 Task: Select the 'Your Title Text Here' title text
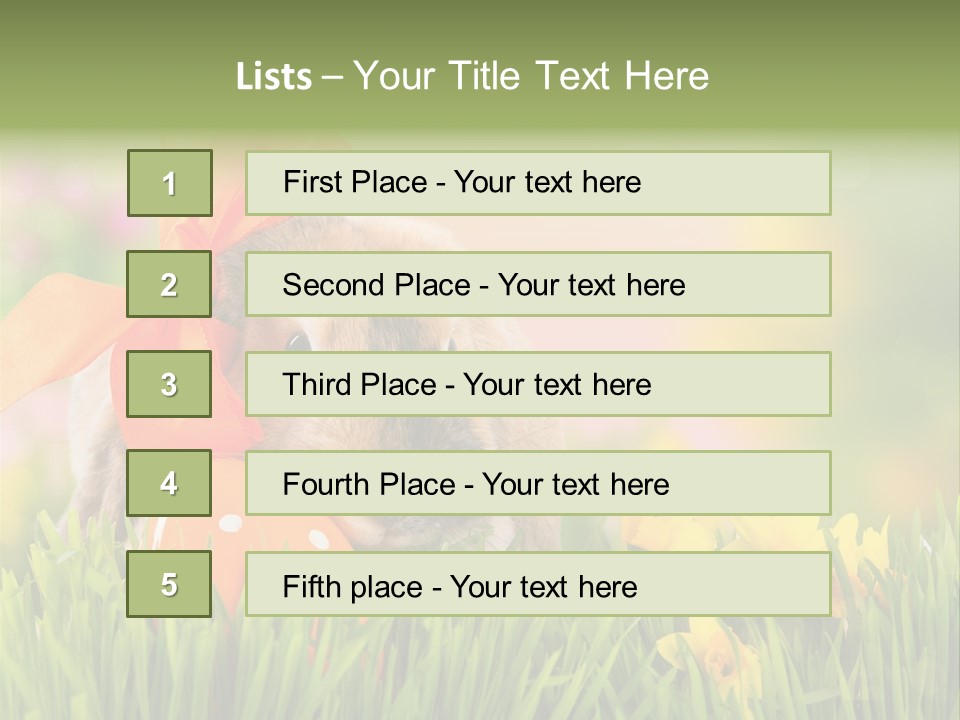(531, 76)
